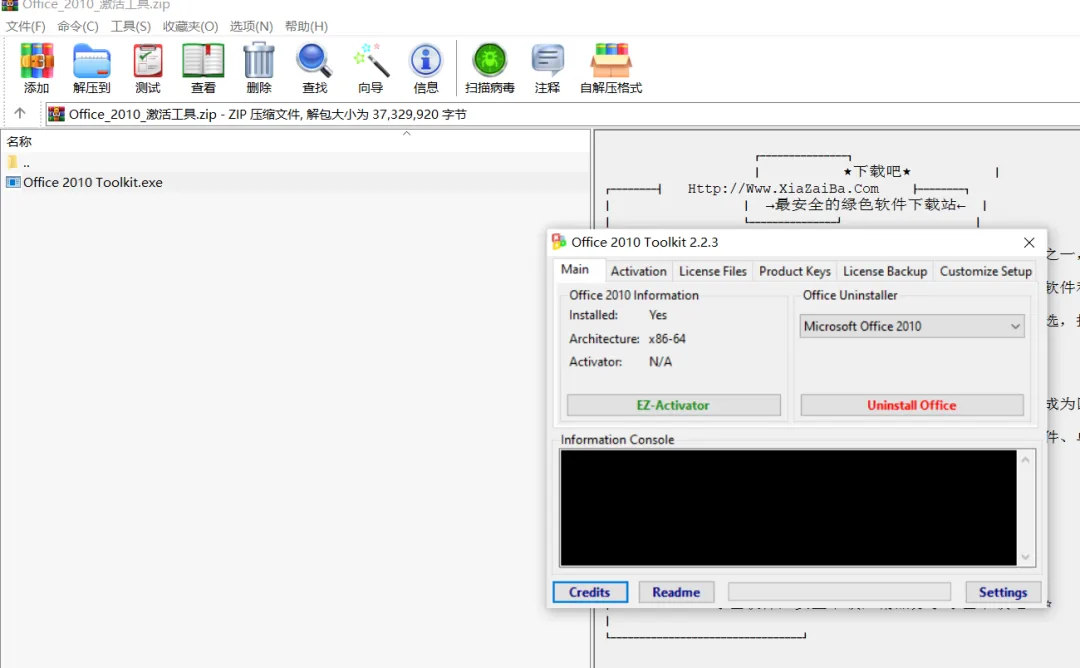Image resolution: width=1080 pixels, height=668 pixels.
Task: Click the 名称 column header
Action: point(19,141)
